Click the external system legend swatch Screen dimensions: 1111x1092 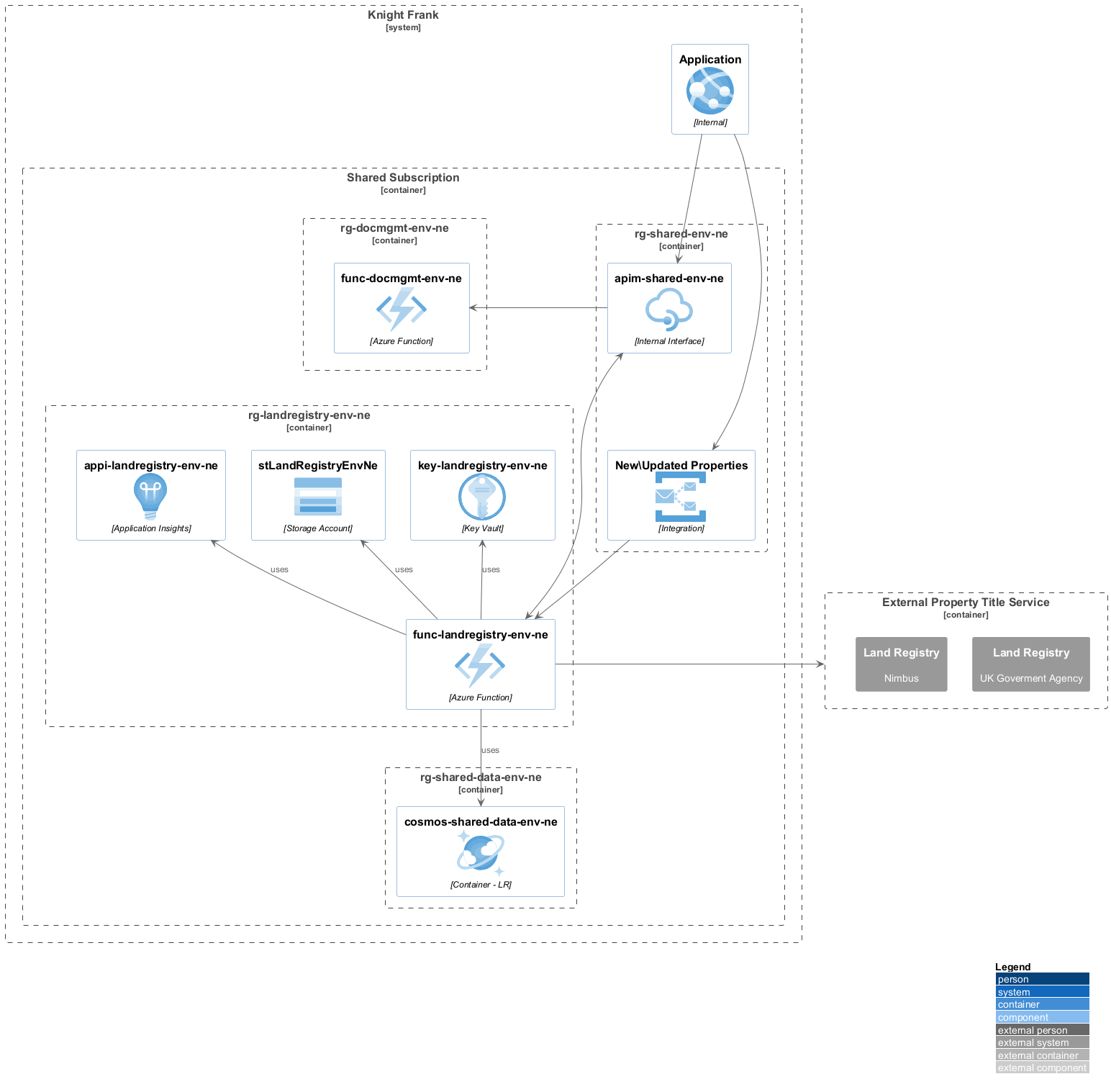pyautogui.click(x=1042, y=1042)
